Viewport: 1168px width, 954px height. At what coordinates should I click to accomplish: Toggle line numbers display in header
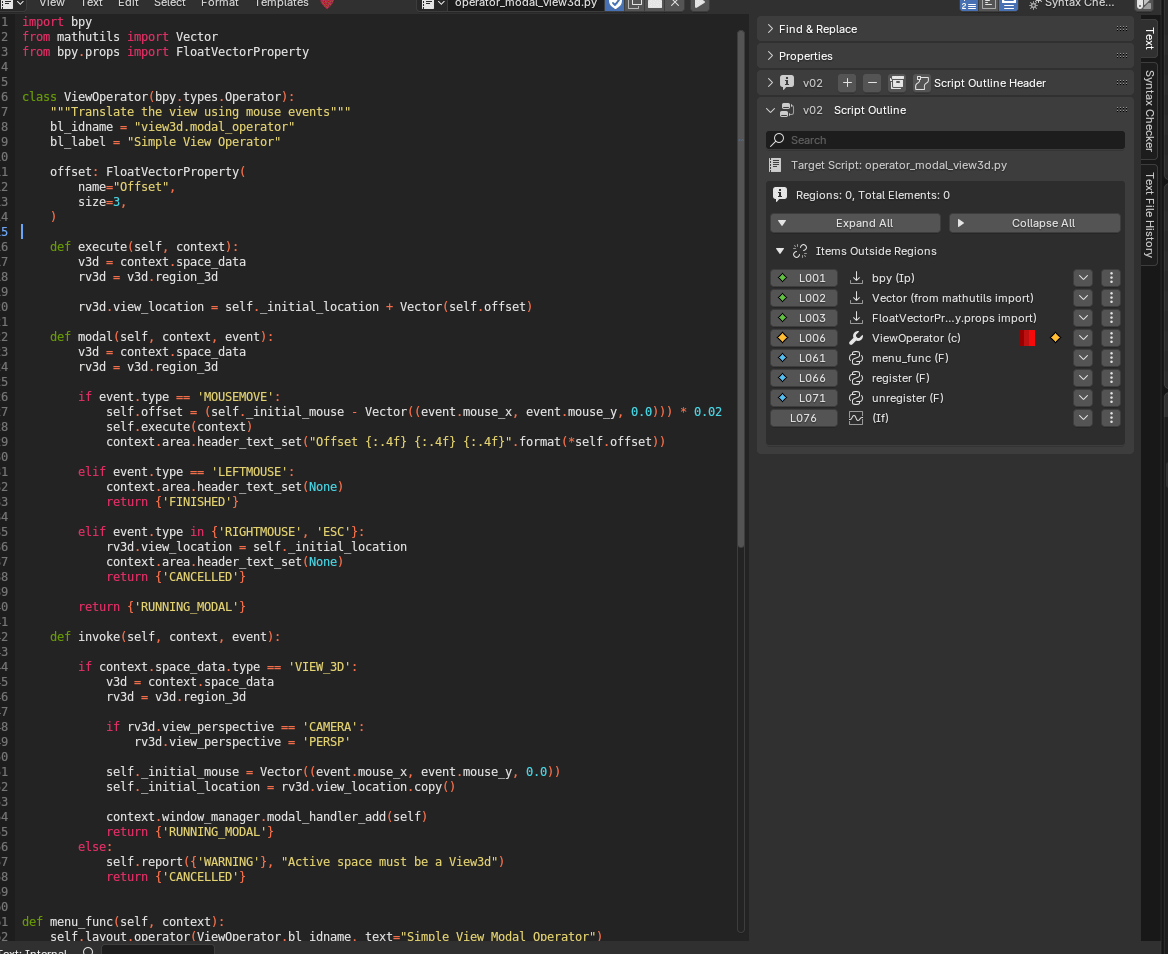pos(968,4)
